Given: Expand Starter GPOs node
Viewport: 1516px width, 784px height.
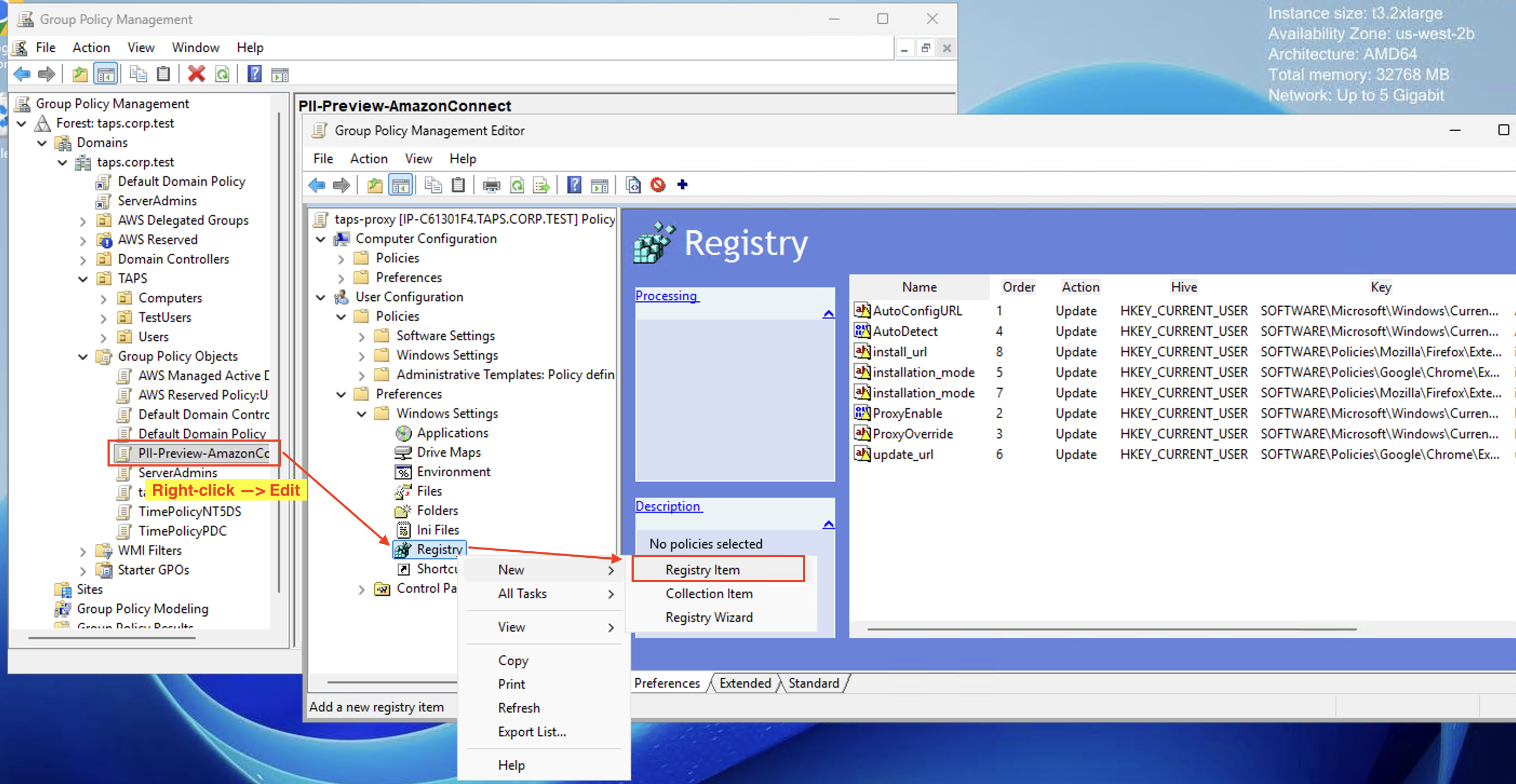Looking at the screenshot, I should [83, 571].
